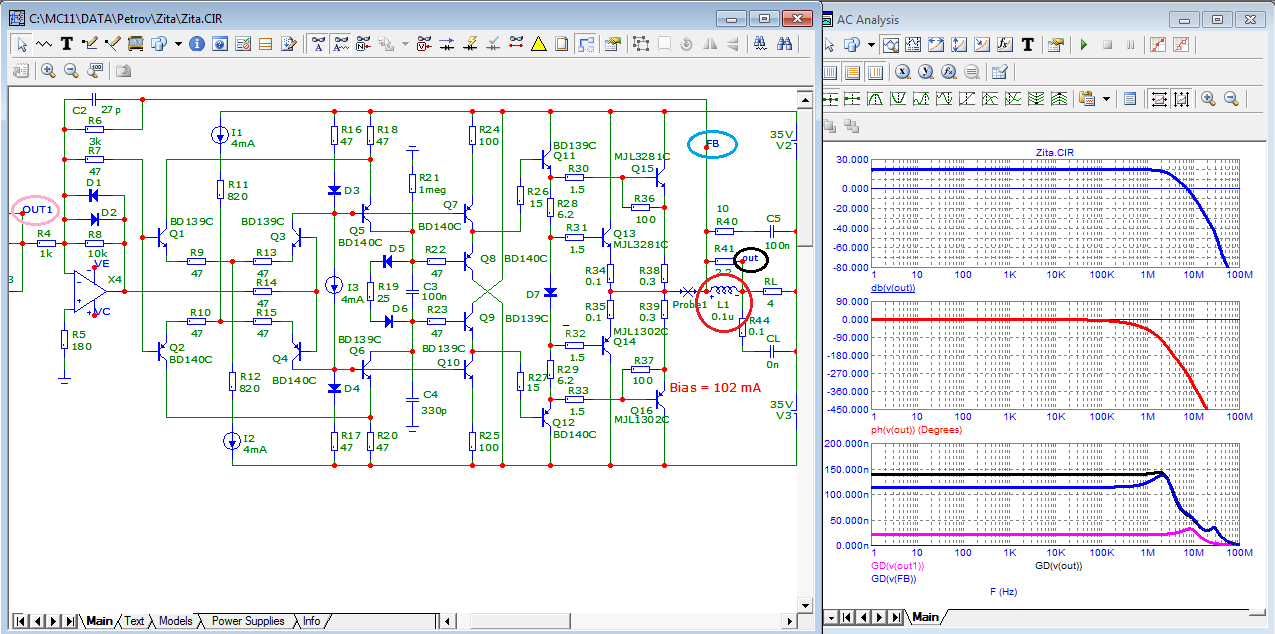Select the diagonal wire drawing tool

112,44
